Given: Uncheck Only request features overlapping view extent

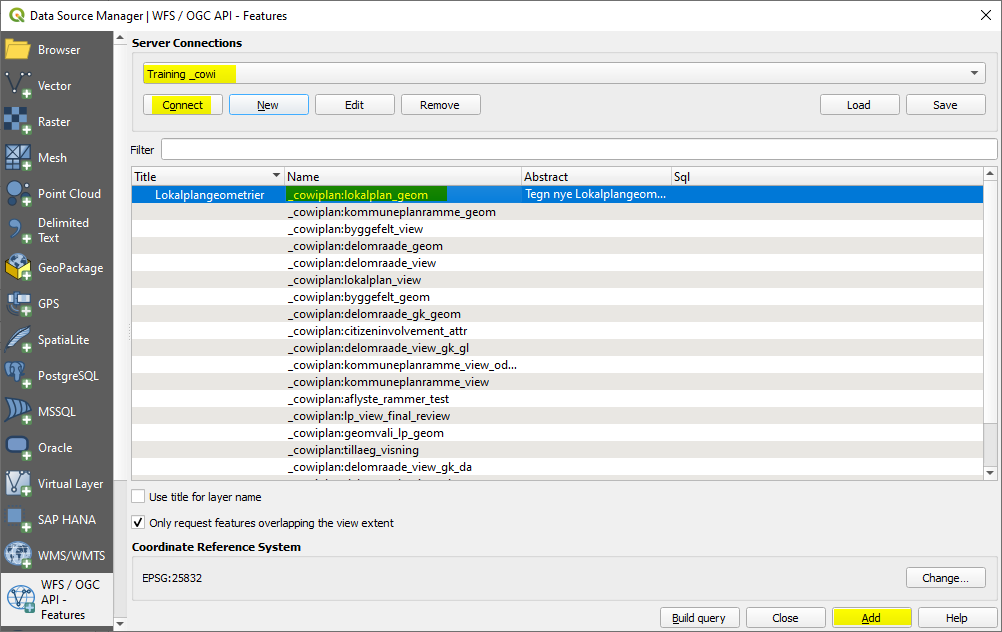Looking at the screenshot, I should [138, 523].
